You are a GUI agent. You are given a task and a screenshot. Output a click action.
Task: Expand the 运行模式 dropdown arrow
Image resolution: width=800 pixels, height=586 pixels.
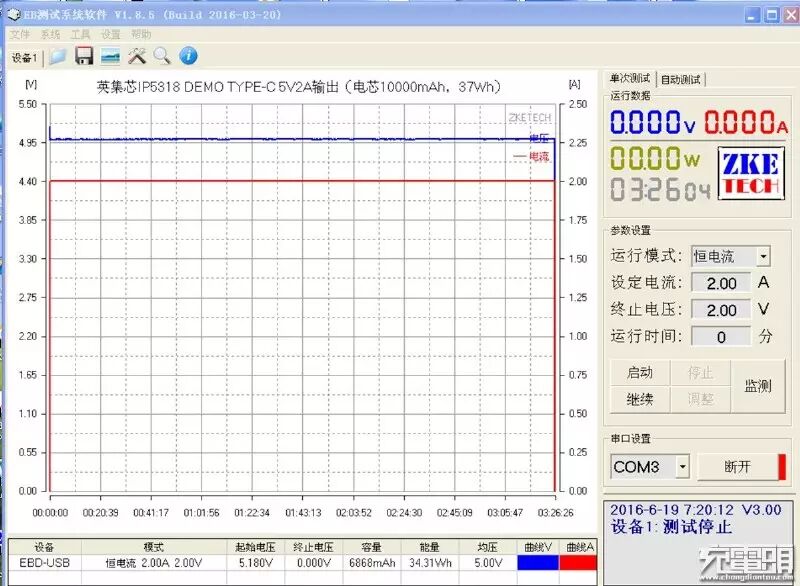[x=763, y=256]
